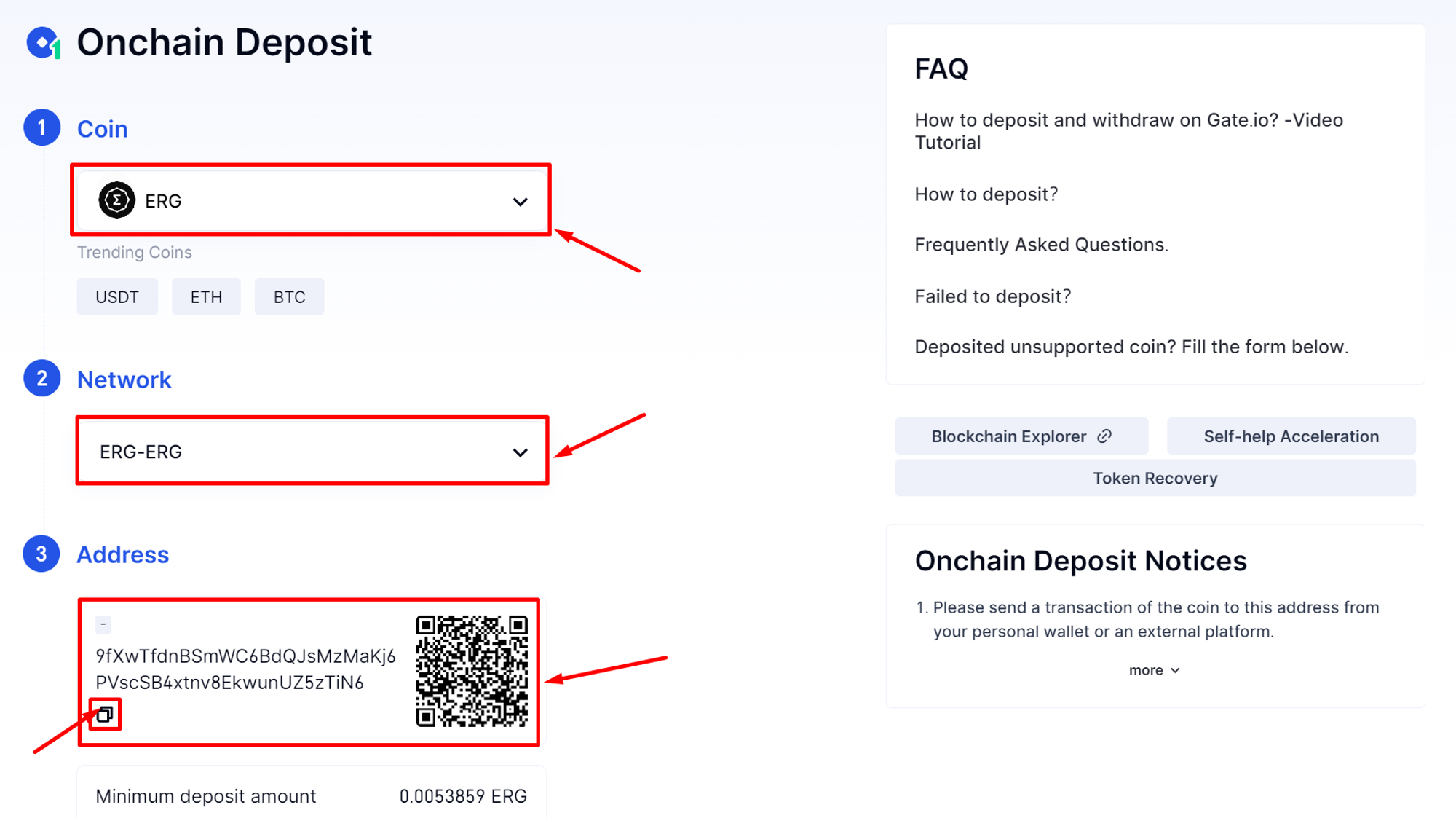
Task: Select trending coin BTC
Action: pyautogui.click(x=289, y=297)
